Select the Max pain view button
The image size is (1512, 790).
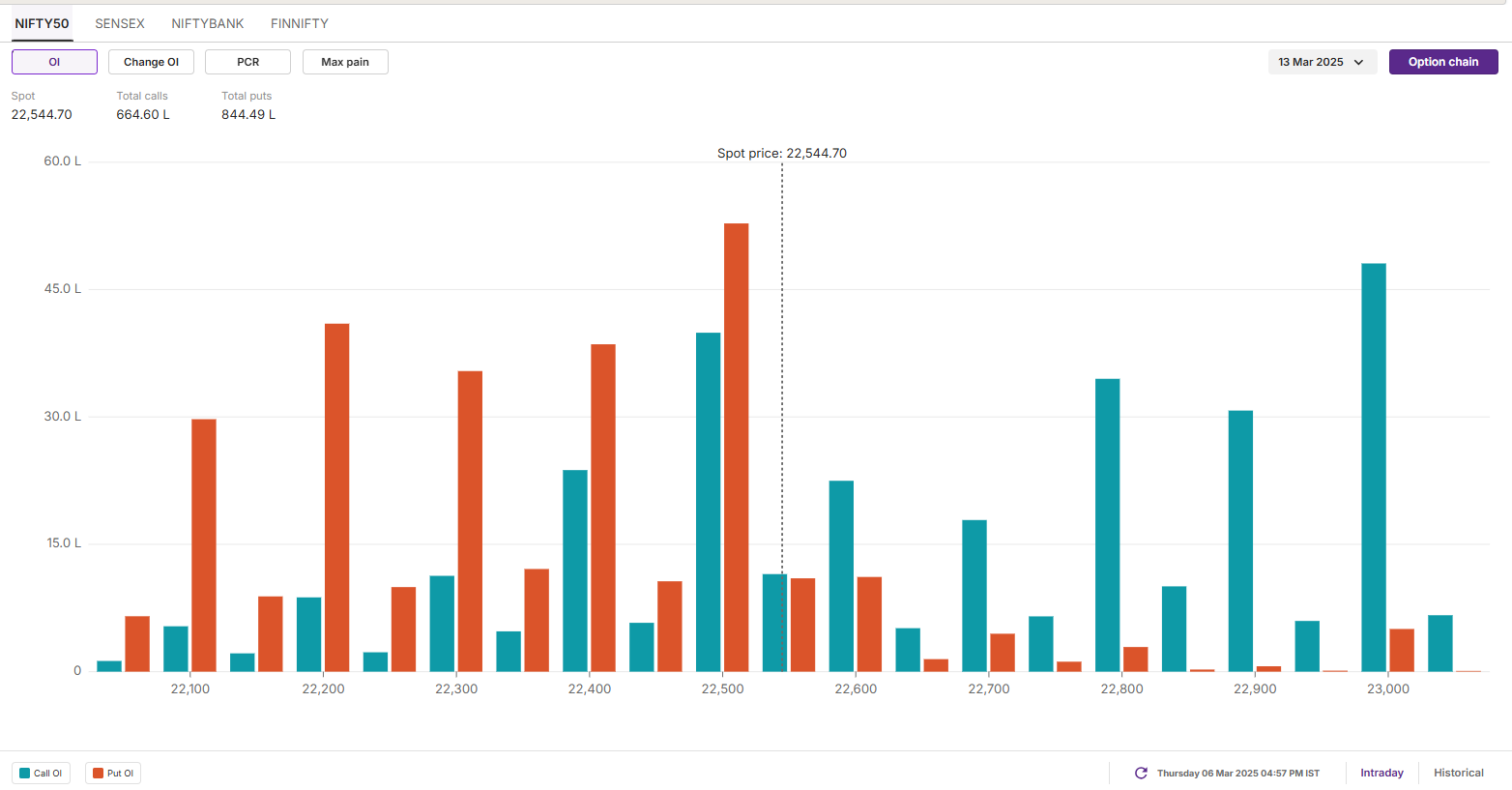tap(345, 62)
